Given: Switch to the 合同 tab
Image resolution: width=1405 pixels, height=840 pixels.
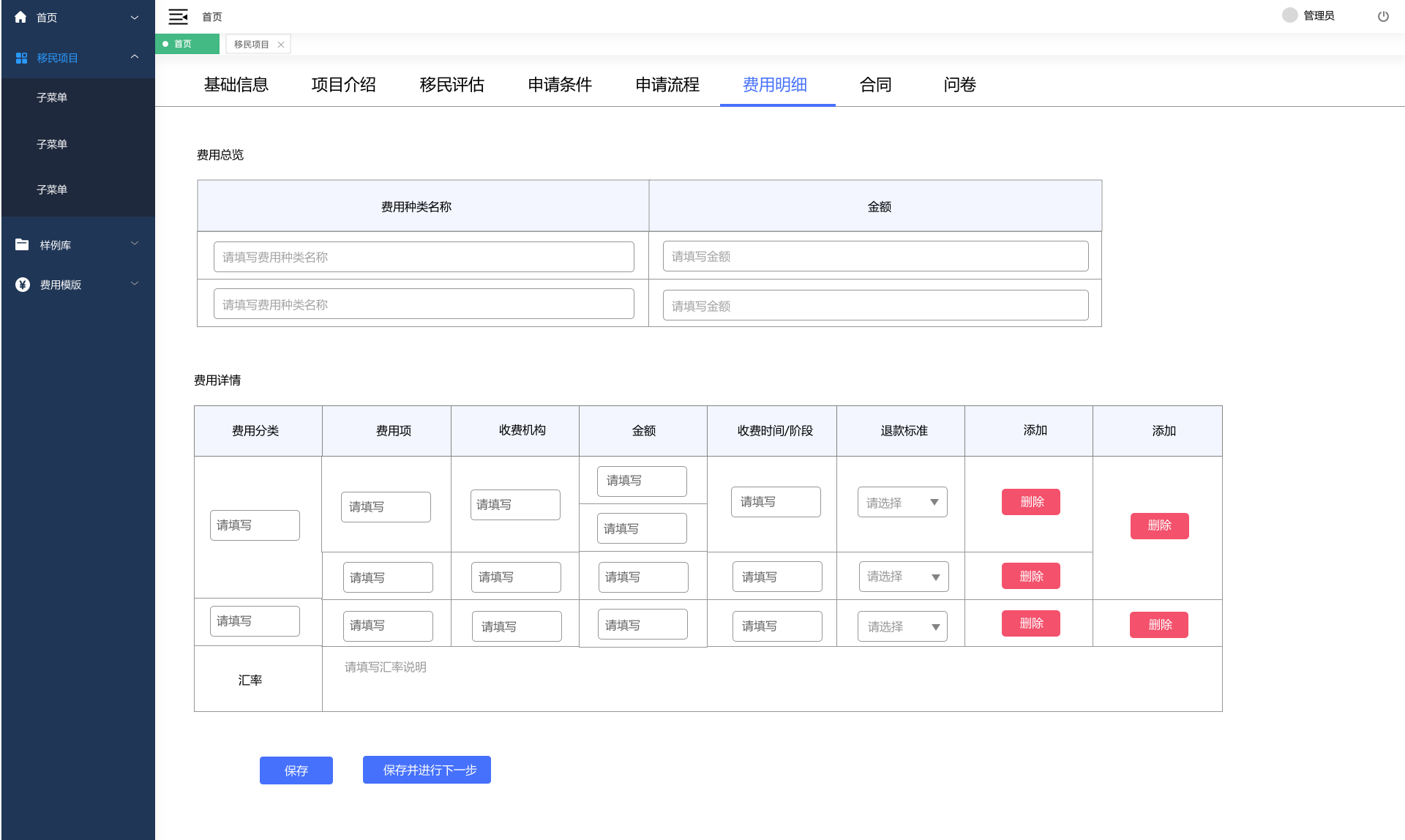Looking at the screenshot, I should click(875, 85).
